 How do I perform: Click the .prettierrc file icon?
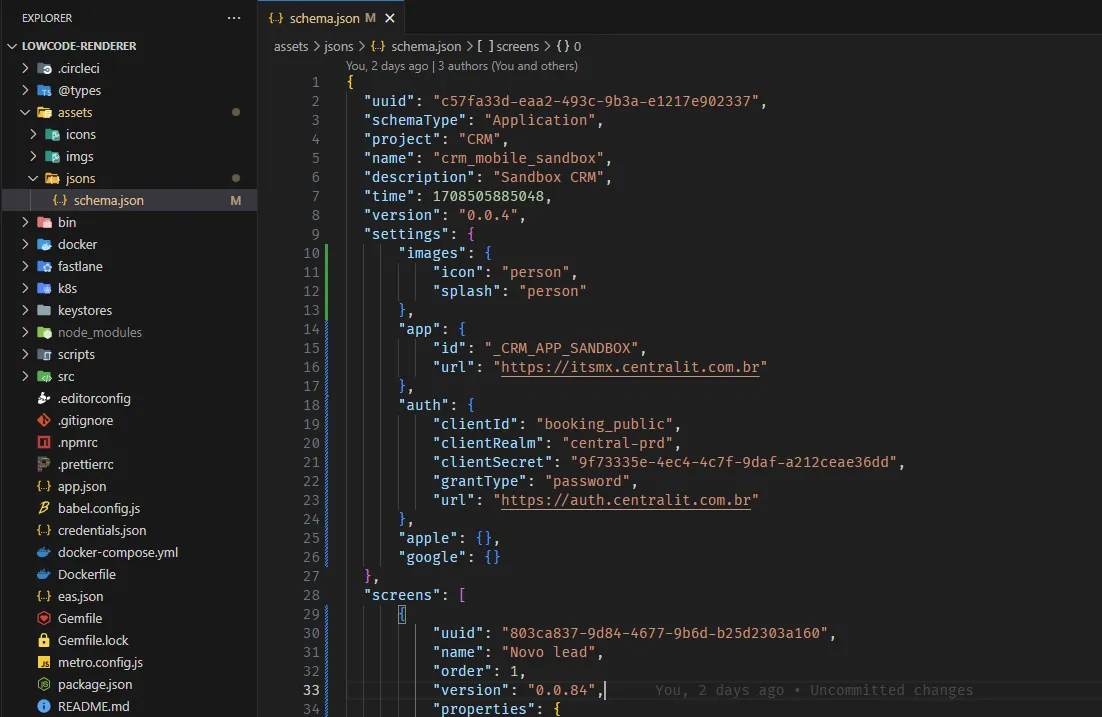44,464
